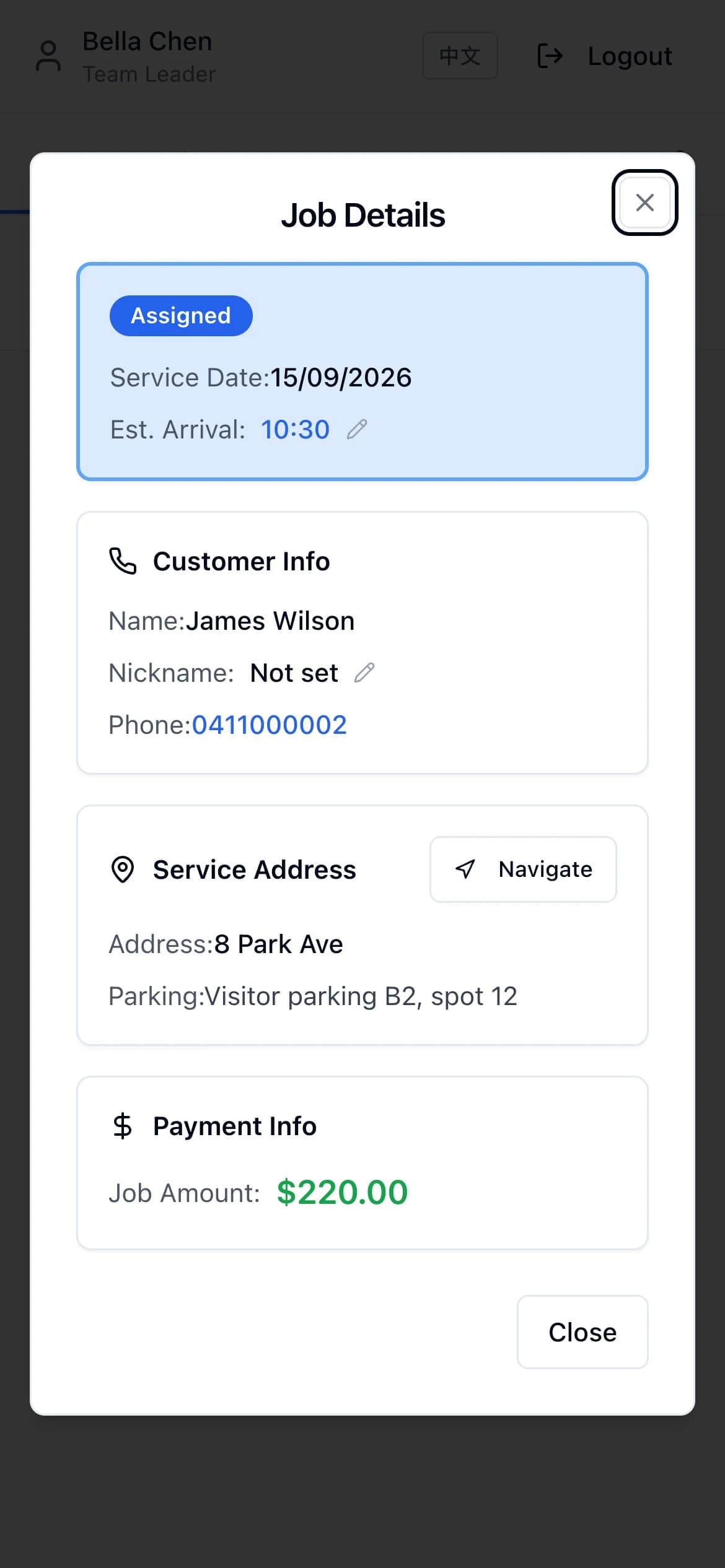
Task: Click the logout arrow icon
Action: (x=550, y=56)
